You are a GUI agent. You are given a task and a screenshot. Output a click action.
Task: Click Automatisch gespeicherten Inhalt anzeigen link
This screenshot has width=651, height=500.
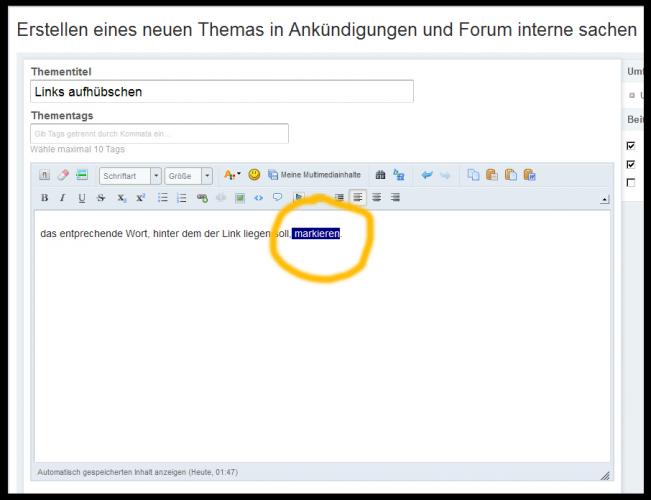[138, 472]
